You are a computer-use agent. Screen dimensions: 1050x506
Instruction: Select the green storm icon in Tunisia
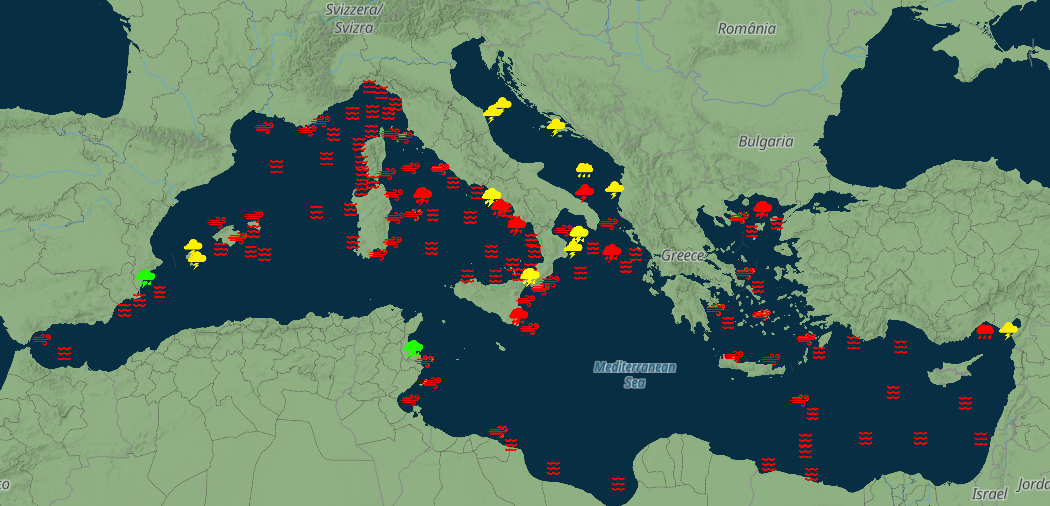412,348
